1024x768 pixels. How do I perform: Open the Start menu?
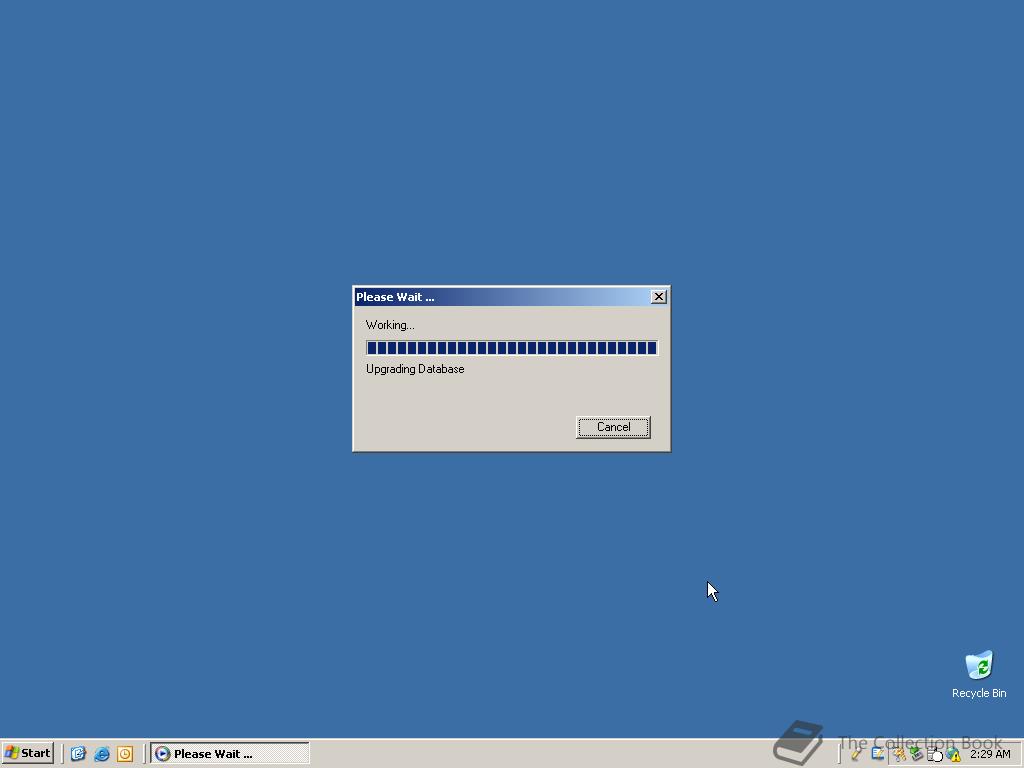tap(27, 753)
